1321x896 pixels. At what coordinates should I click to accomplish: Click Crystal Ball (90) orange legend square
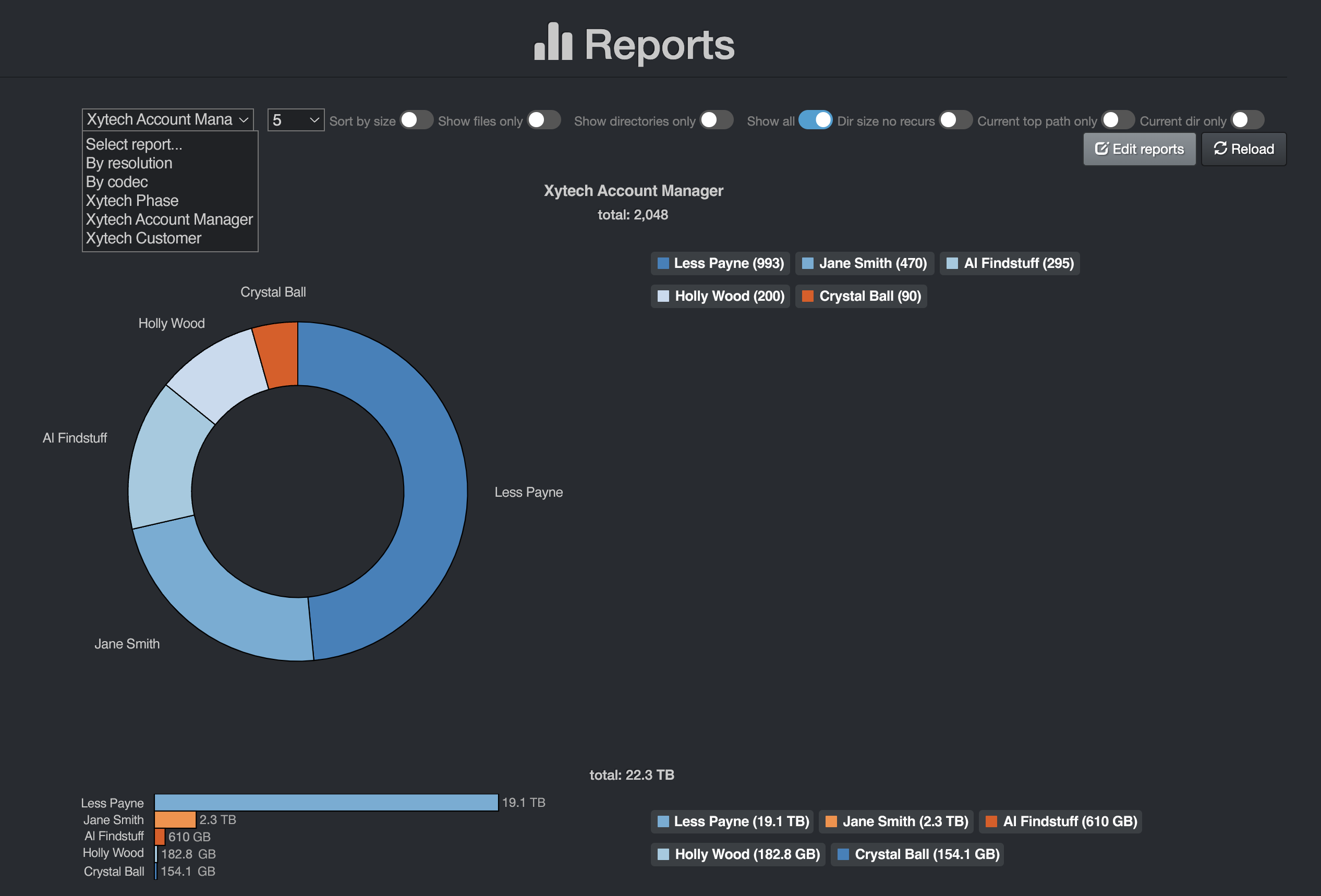[x=807, y=297]
